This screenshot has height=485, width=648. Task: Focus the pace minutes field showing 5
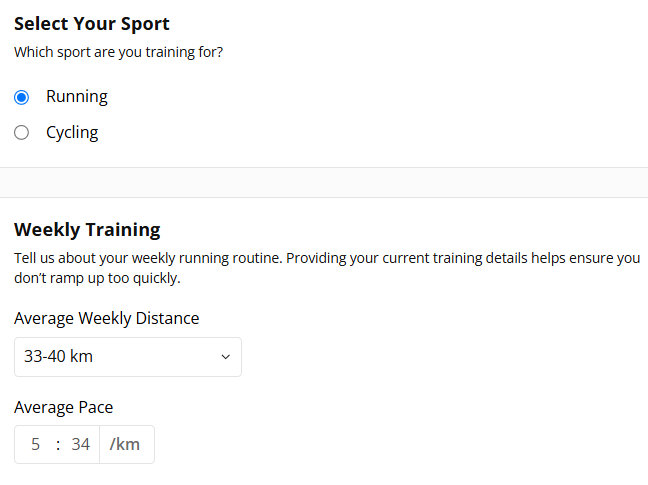(x=36, y=445)
